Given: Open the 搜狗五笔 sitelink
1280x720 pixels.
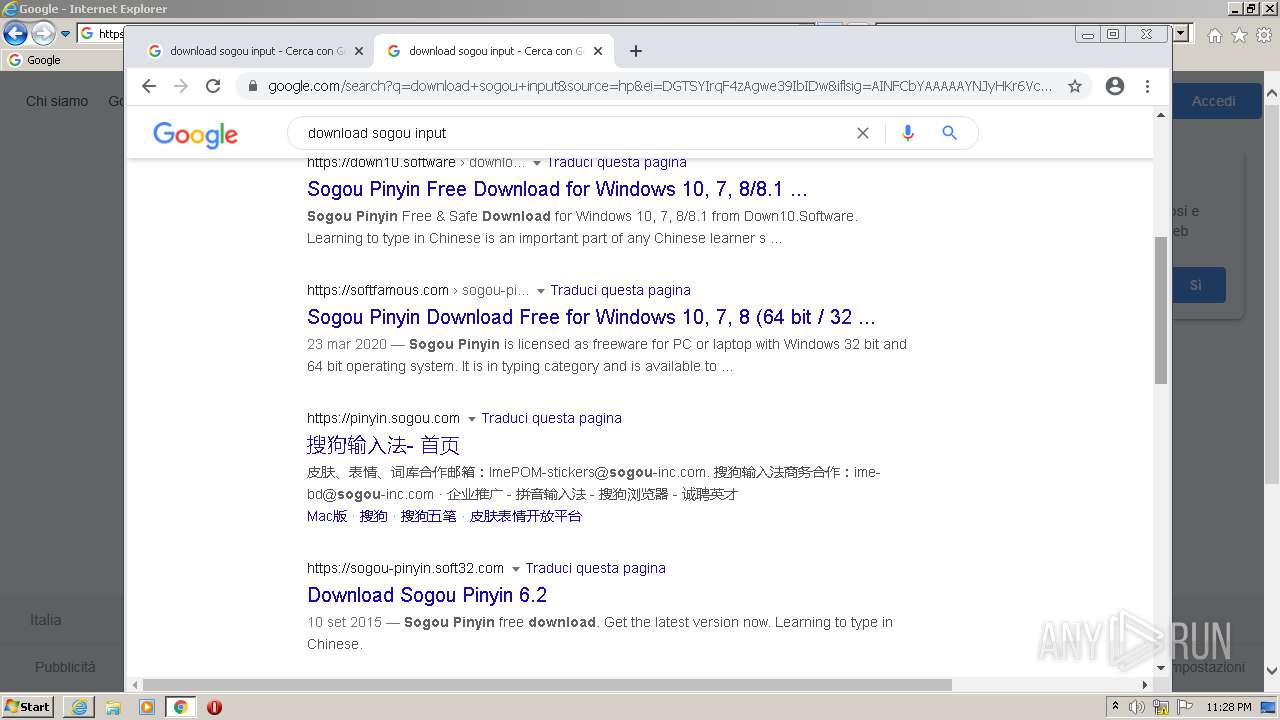Looking at the screenshot, I should pos(428,516).
